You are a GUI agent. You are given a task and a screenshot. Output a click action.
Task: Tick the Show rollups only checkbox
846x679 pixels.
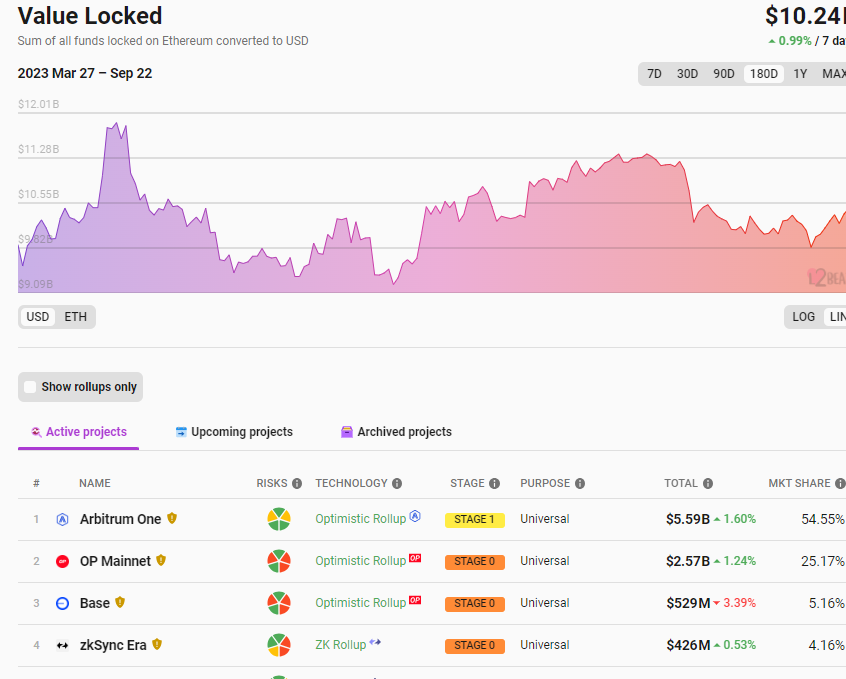[30, 387]
